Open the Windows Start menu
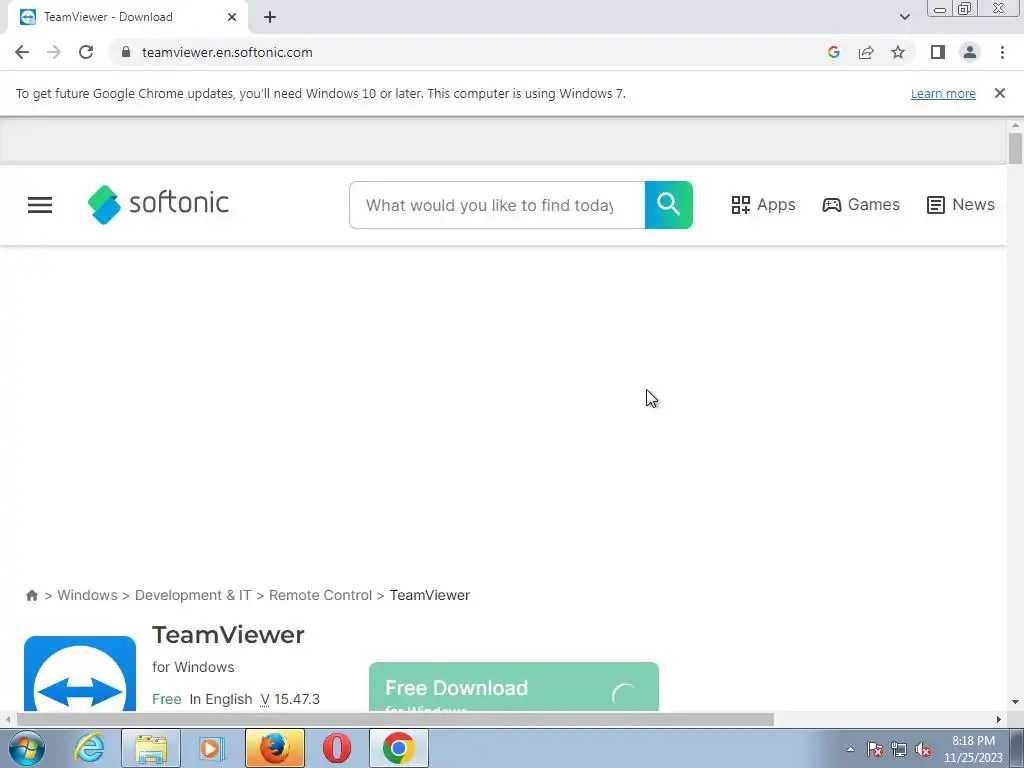The width and height of the screenshot is (1024, 768). click(x=27, y=748)
